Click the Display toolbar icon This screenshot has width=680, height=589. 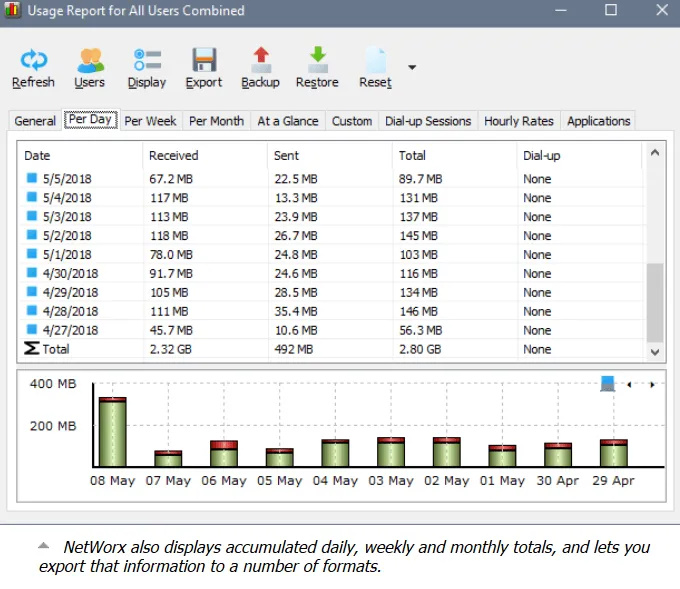pyautogui.click(x=147, y=60)
